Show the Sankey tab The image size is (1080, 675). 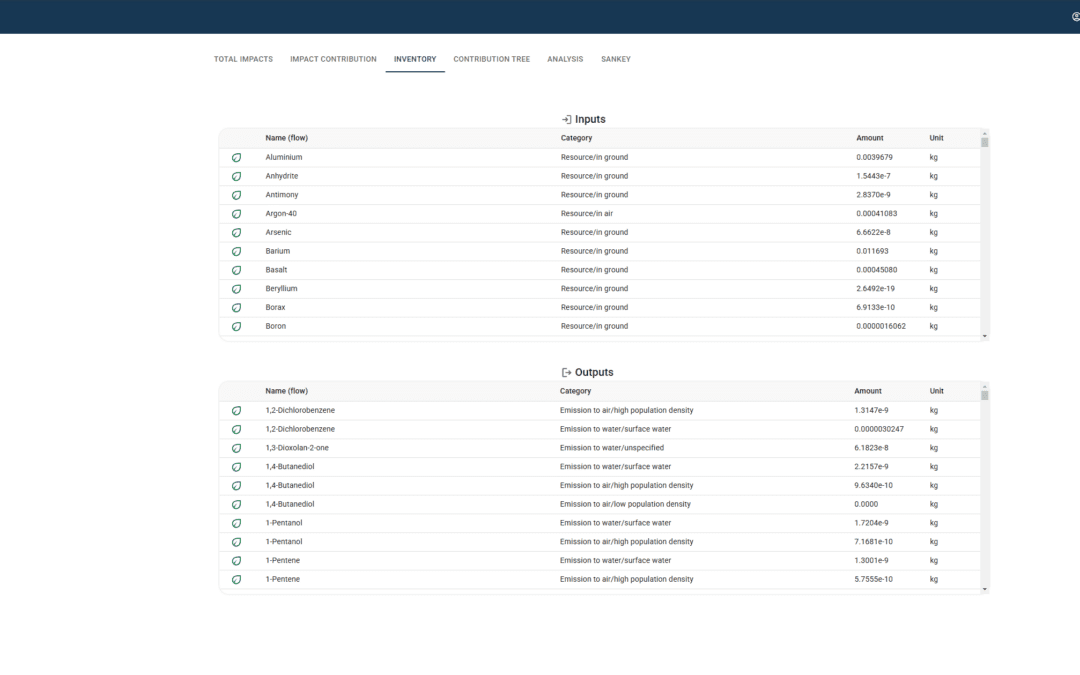(616, 59)
